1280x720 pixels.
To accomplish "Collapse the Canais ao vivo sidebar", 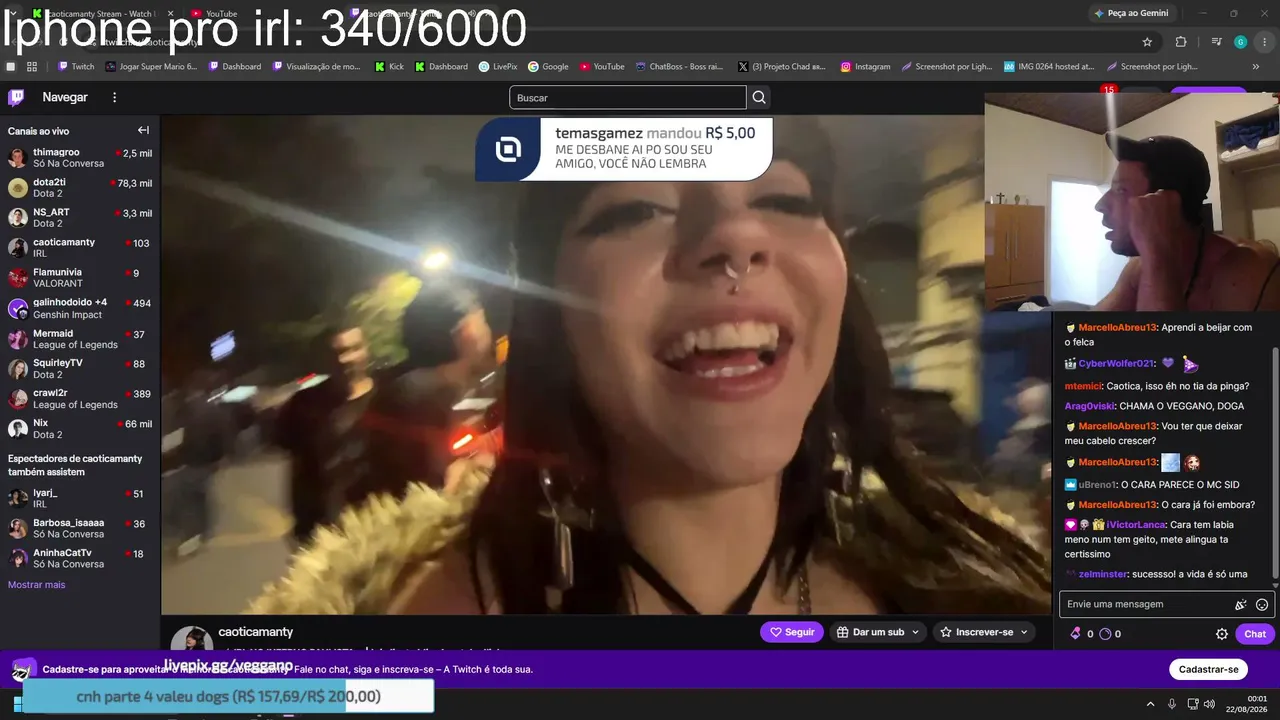I will pos(143,130).
